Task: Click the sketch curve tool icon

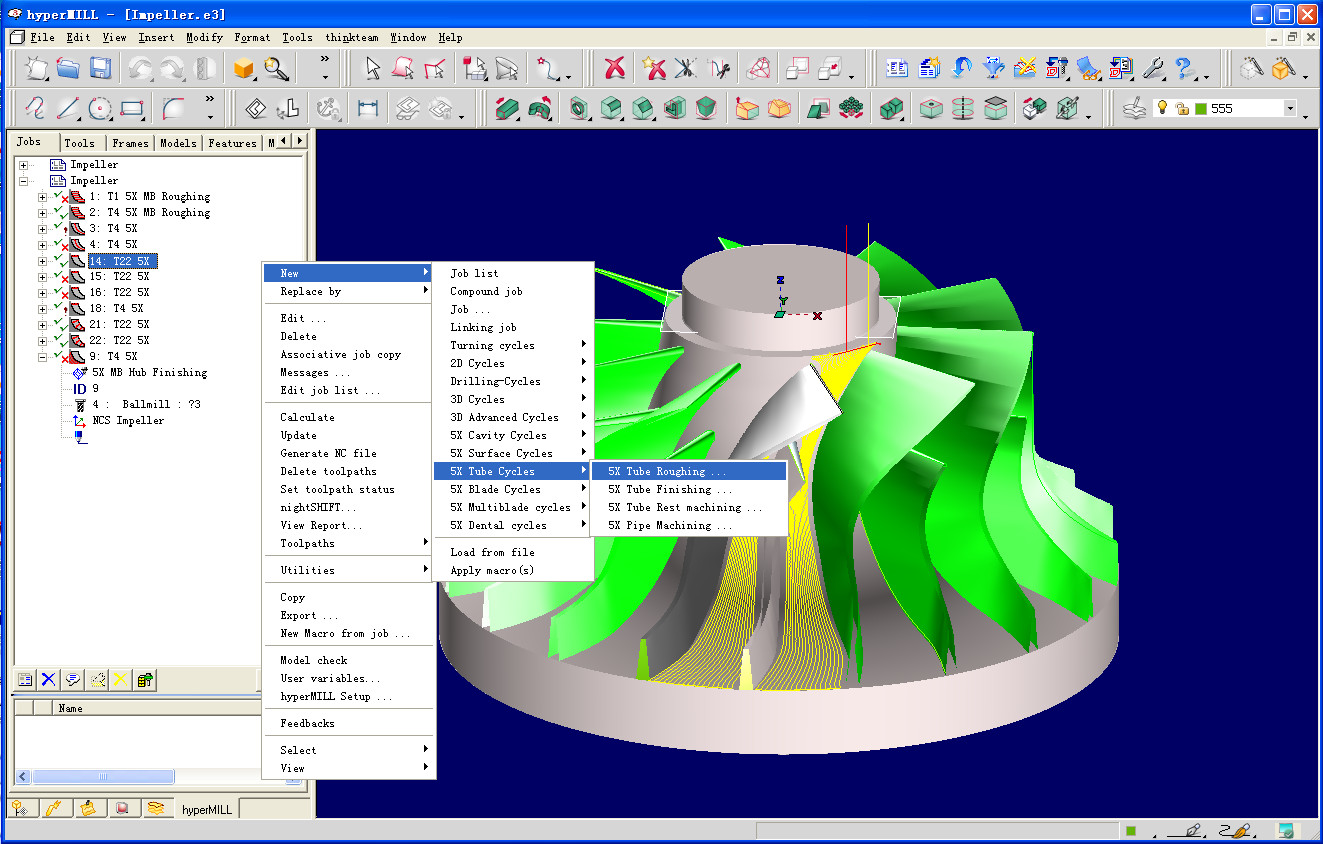Action: click(x=36, y=108)
